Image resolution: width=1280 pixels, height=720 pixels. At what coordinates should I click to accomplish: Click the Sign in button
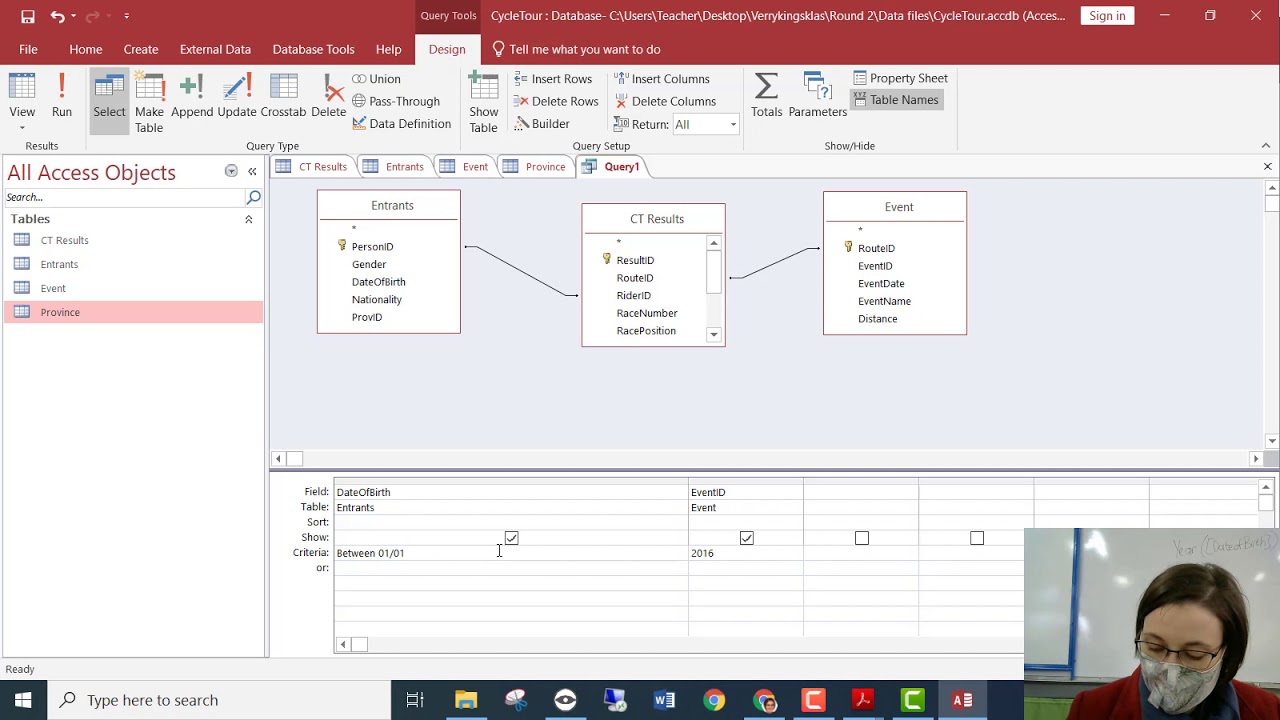pyautogui.click(x=1107, y=16)
